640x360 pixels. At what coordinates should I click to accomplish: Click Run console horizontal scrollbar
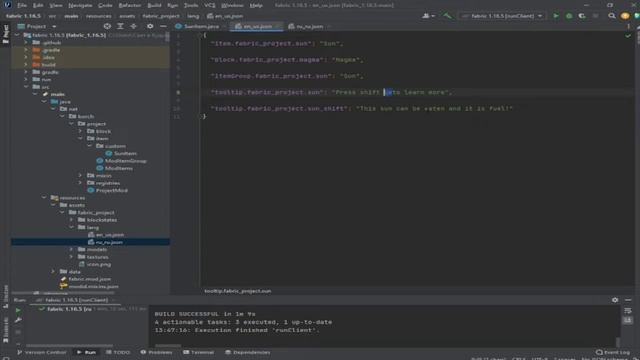tap(168, 346)
